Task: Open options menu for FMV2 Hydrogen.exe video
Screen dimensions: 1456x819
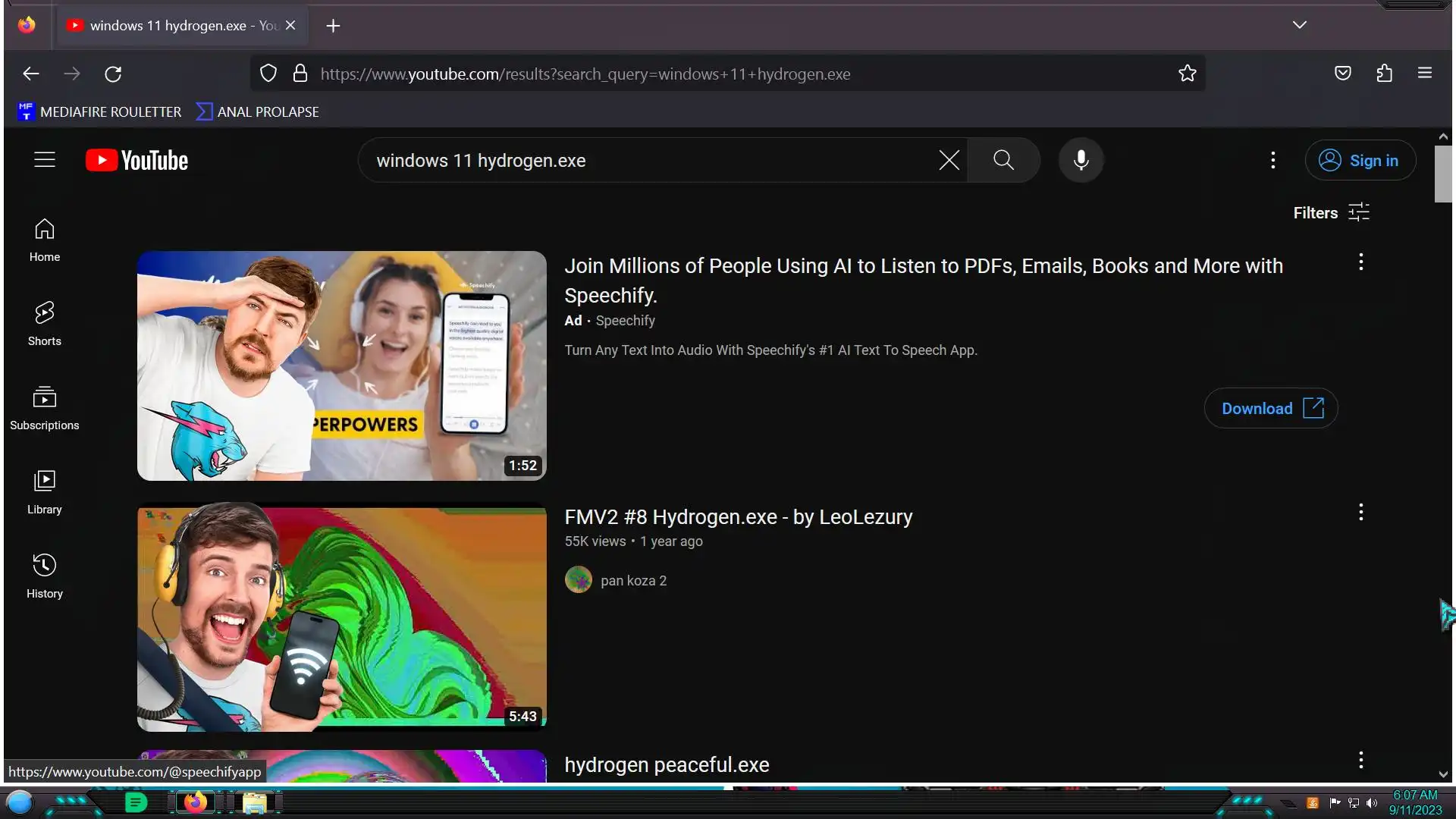Action: 1360,513
